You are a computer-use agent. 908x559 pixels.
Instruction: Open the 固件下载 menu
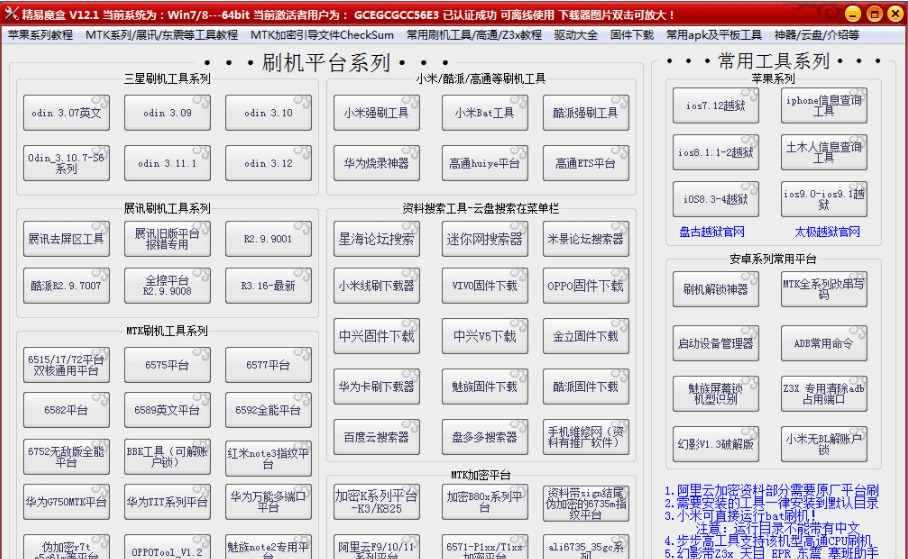click(632, 35)
